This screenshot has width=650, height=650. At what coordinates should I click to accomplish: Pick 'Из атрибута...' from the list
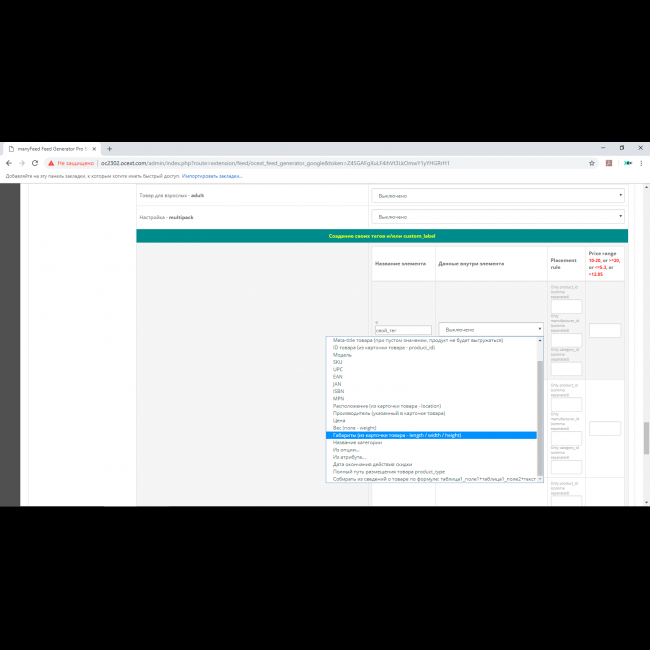(x=350, y=457)
